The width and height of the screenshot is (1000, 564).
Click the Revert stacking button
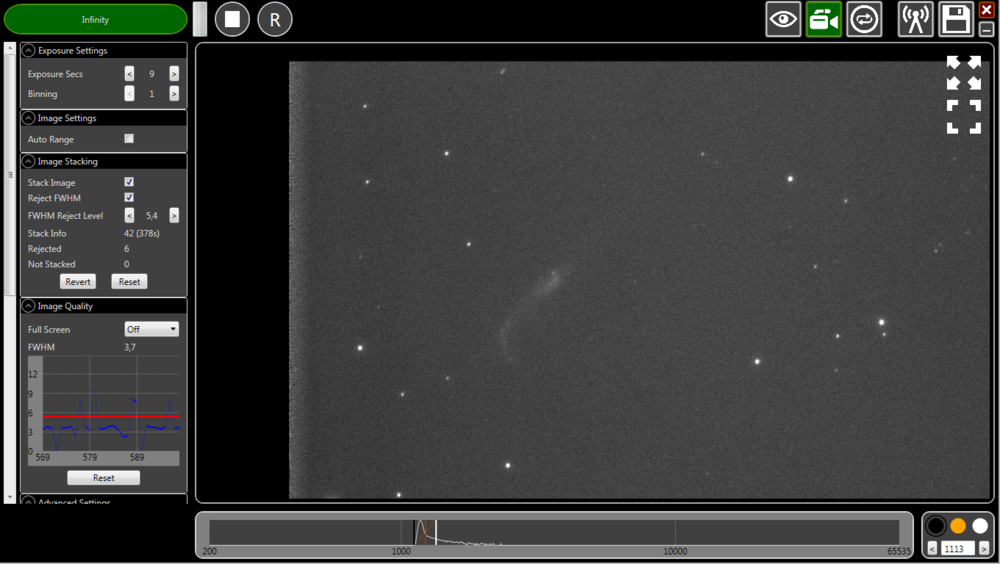pyautogui.click(x=78, y=281)
